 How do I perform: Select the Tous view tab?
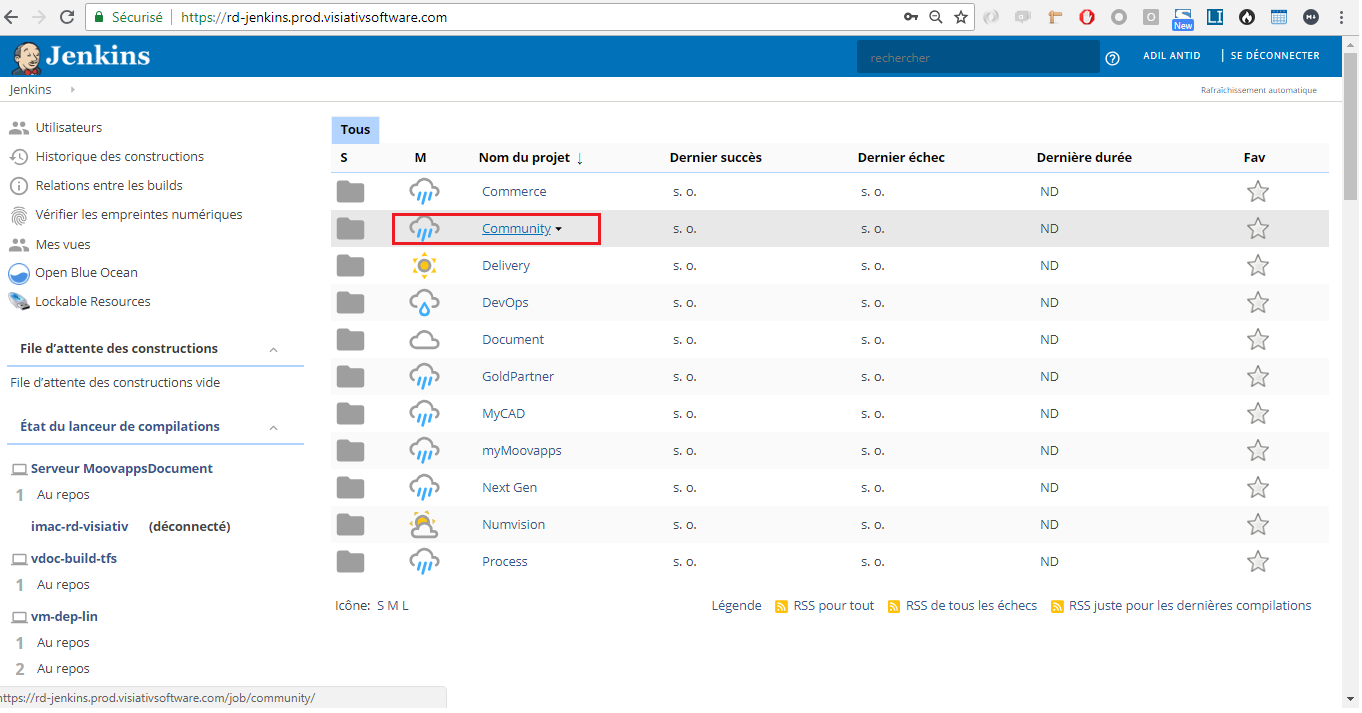(355, 130)
